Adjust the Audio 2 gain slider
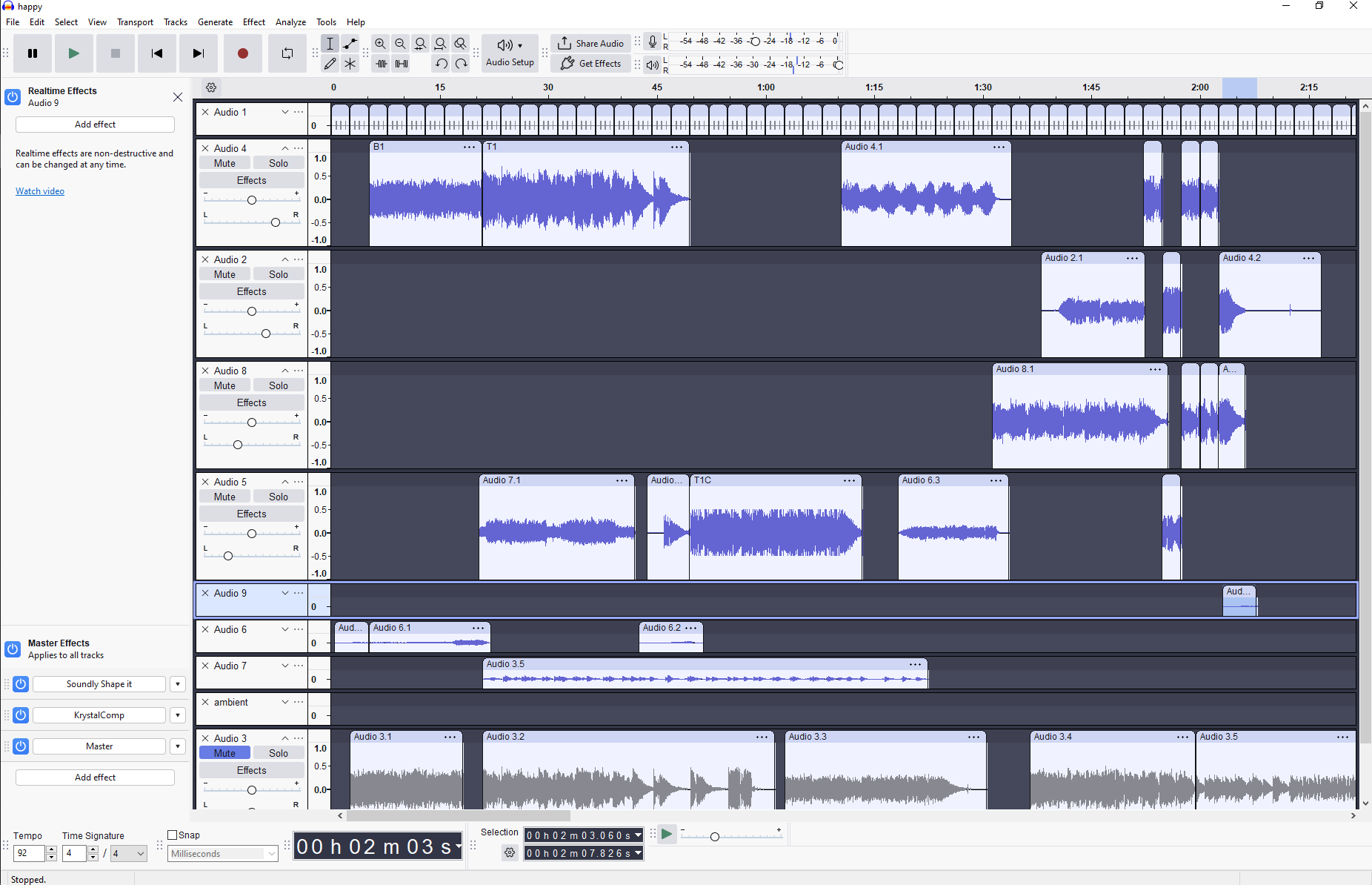Screen dimensions: 1372x885 click(x=252, y=311)
